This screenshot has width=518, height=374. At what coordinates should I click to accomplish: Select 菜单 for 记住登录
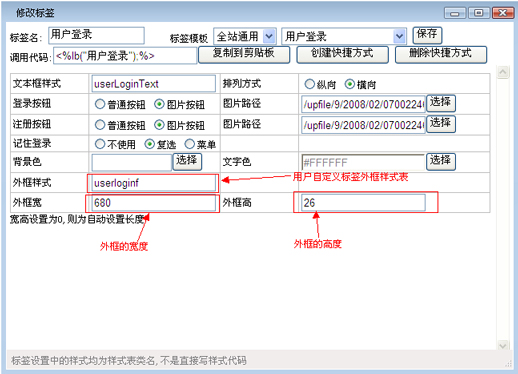click(189, 144)
